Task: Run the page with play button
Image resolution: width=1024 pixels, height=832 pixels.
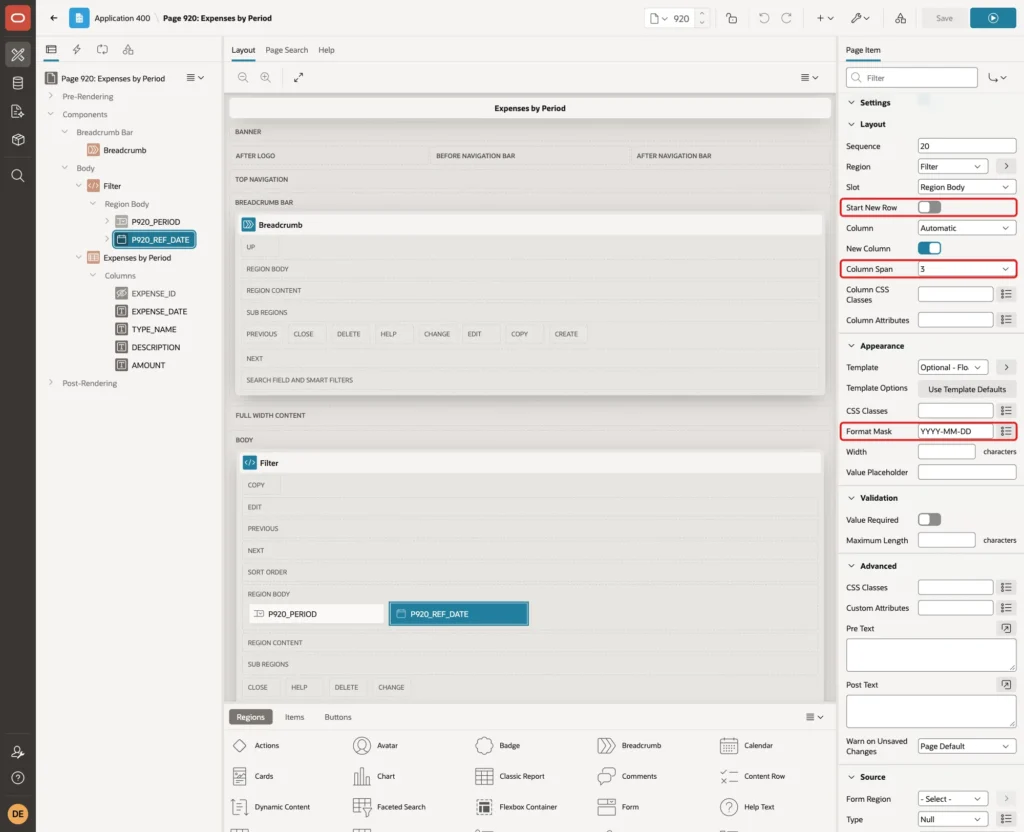Action: [x=993, y=18]
